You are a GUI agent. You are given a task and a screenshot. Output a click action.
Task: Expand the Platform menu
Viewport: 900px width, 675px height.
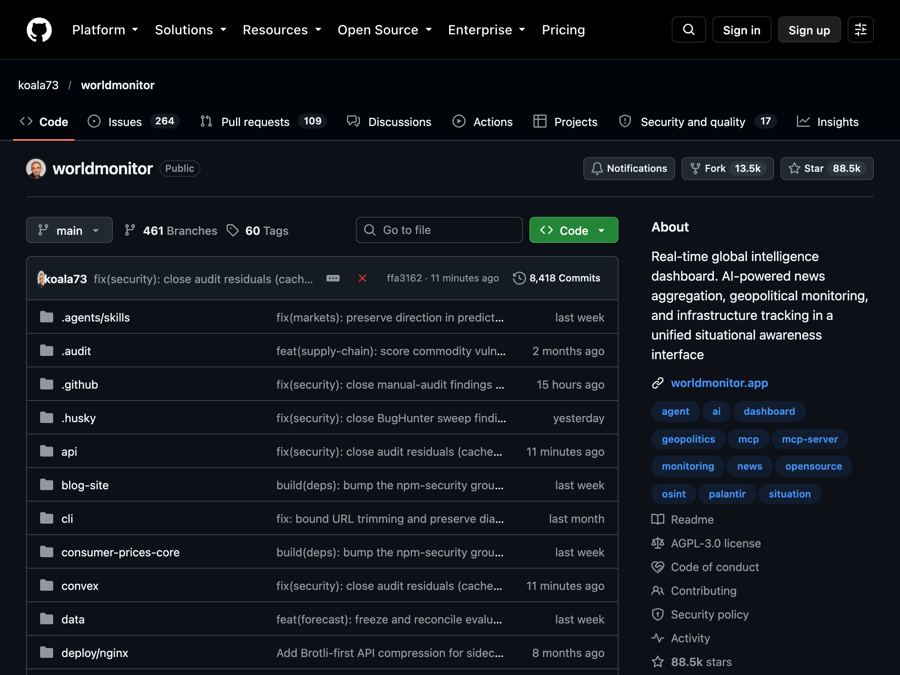(x=105, y=30)
